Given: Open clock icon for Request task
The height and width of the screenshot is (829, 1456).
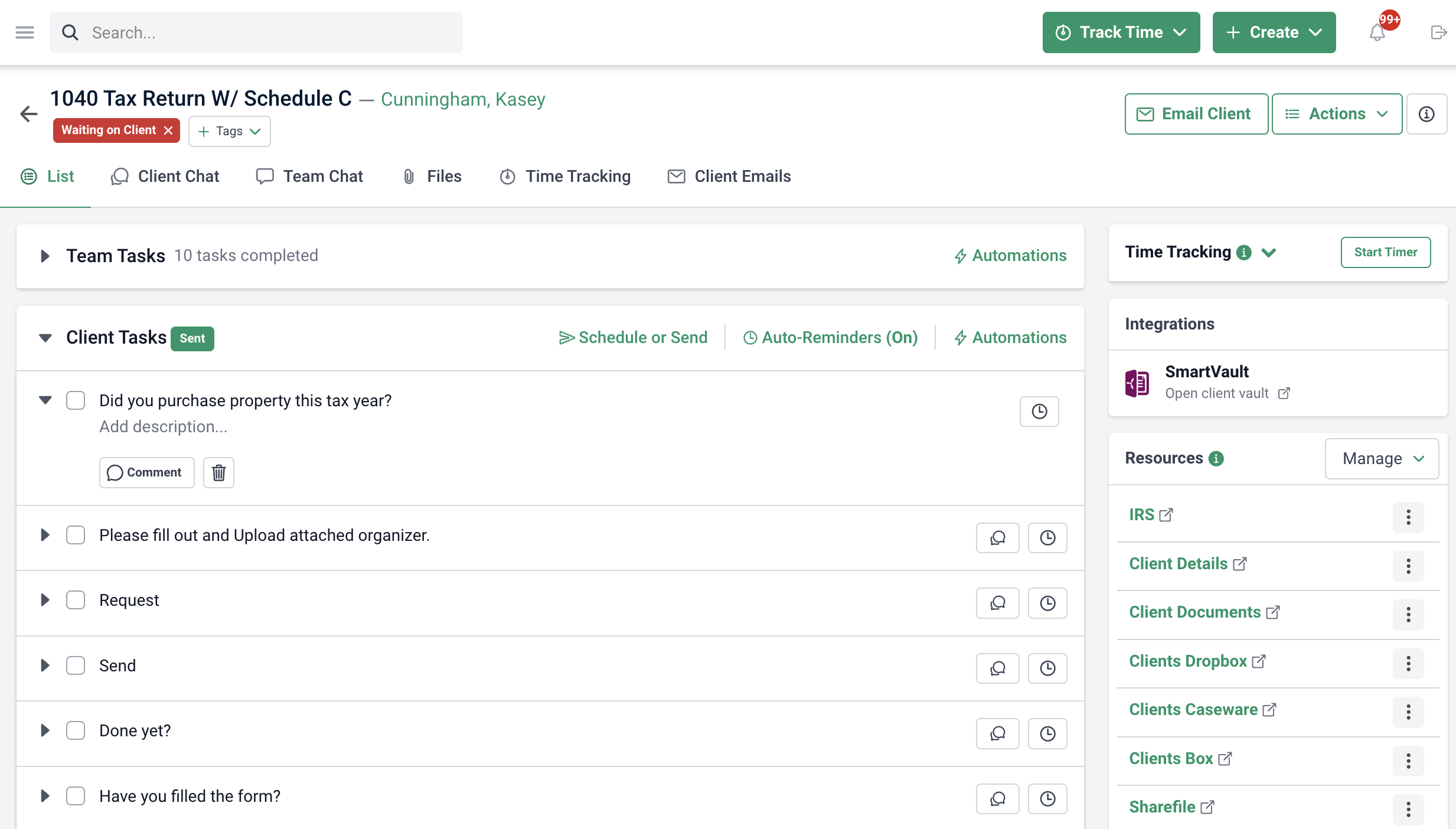Looking at the screenshot, I should (x=1047, y=603).
